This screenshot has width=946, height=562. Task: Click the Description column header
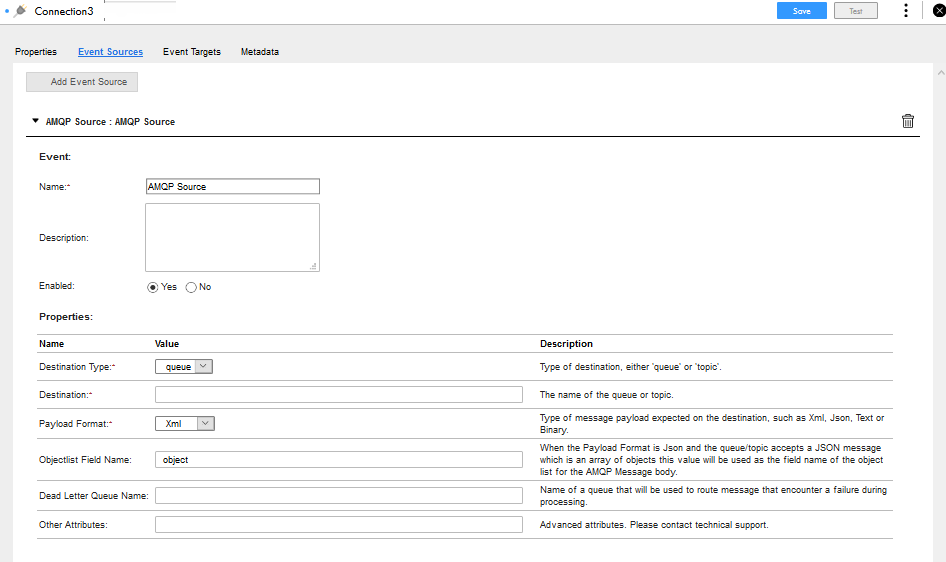tap(566, 344)
